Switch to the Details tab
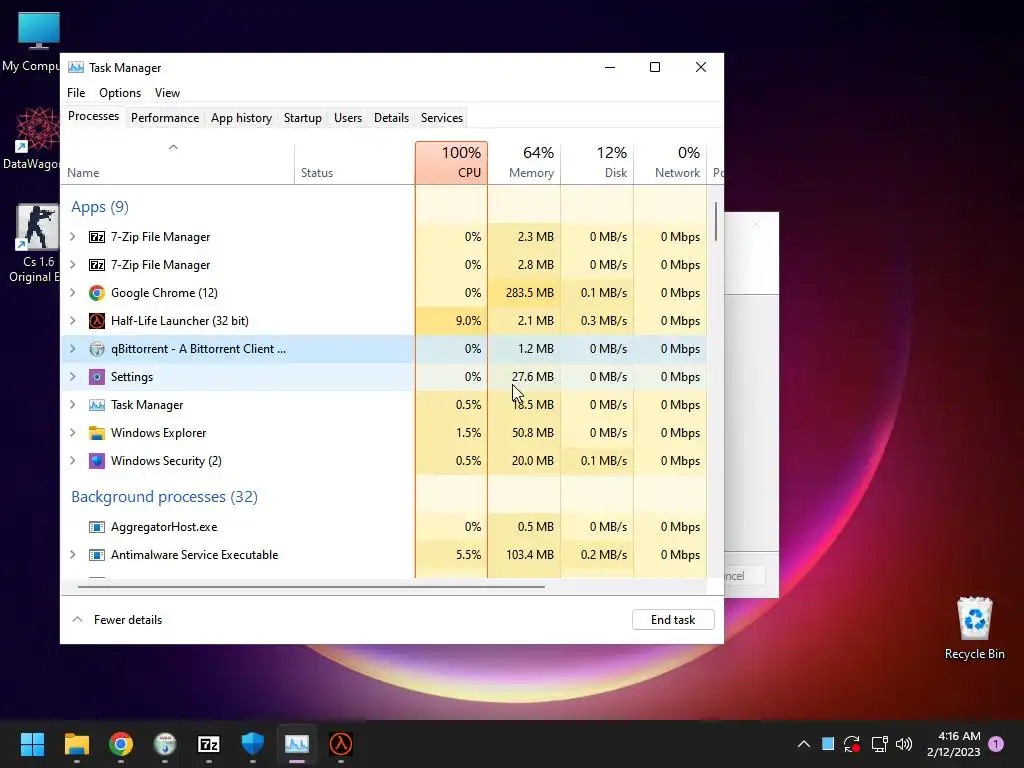The height and width of the screenshot is (768, 1024). [391, 118]
